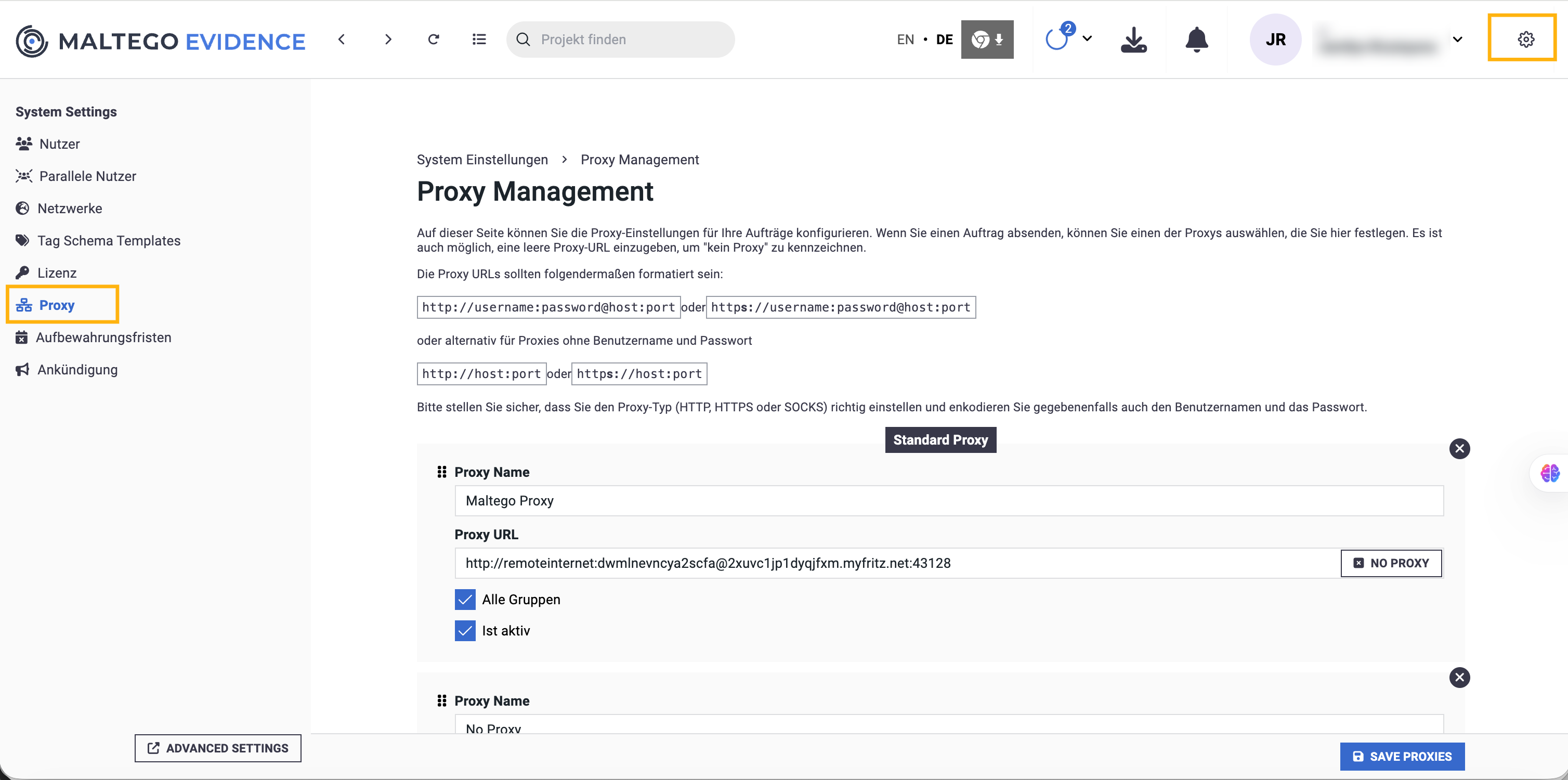Go back with left arrow
The height and width of the screenshot is (780, 1568).
[342, 40]
